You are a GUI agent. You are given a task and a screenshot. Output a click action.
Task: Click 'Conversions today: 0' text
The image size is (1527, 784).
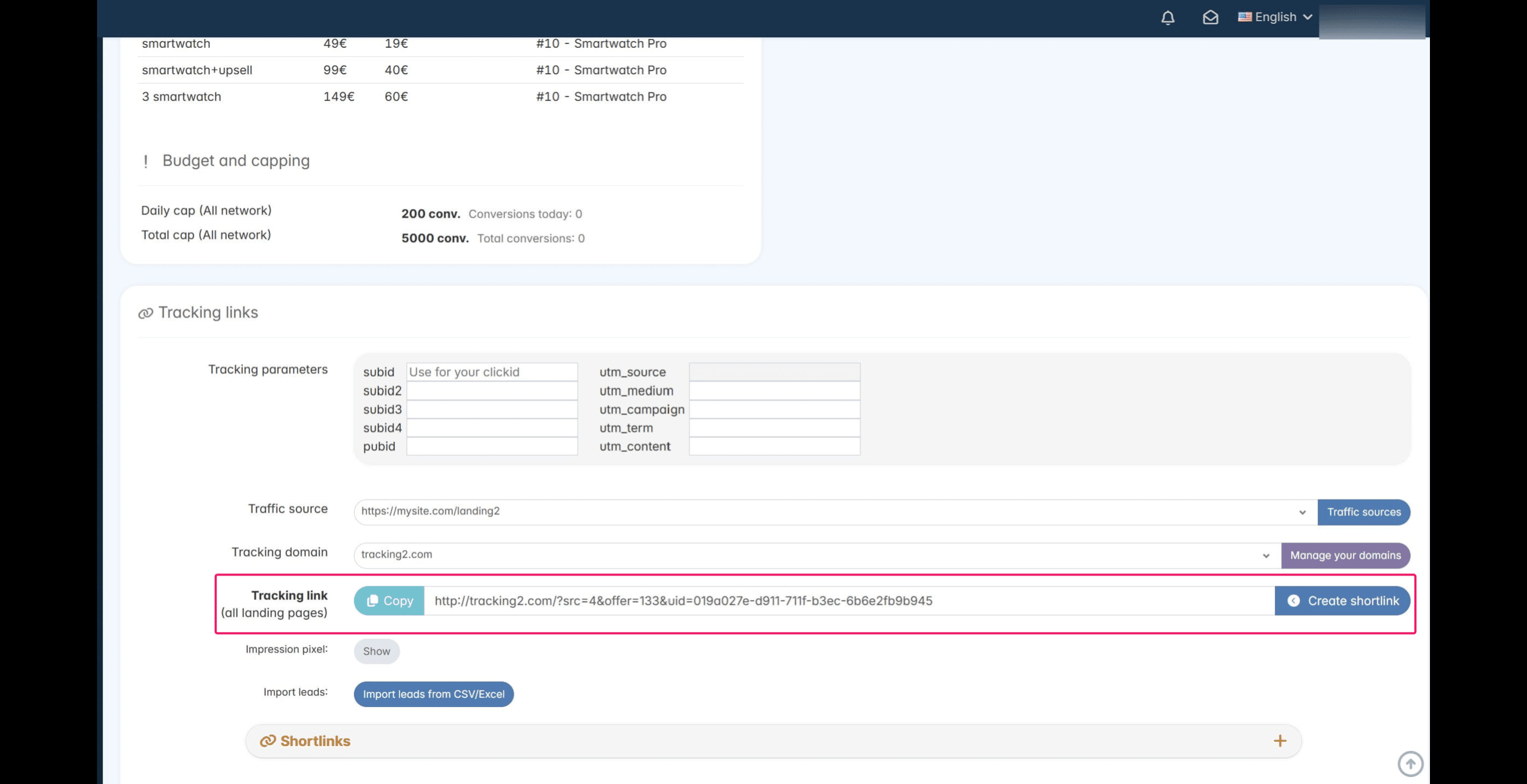[x=525, y=214]
